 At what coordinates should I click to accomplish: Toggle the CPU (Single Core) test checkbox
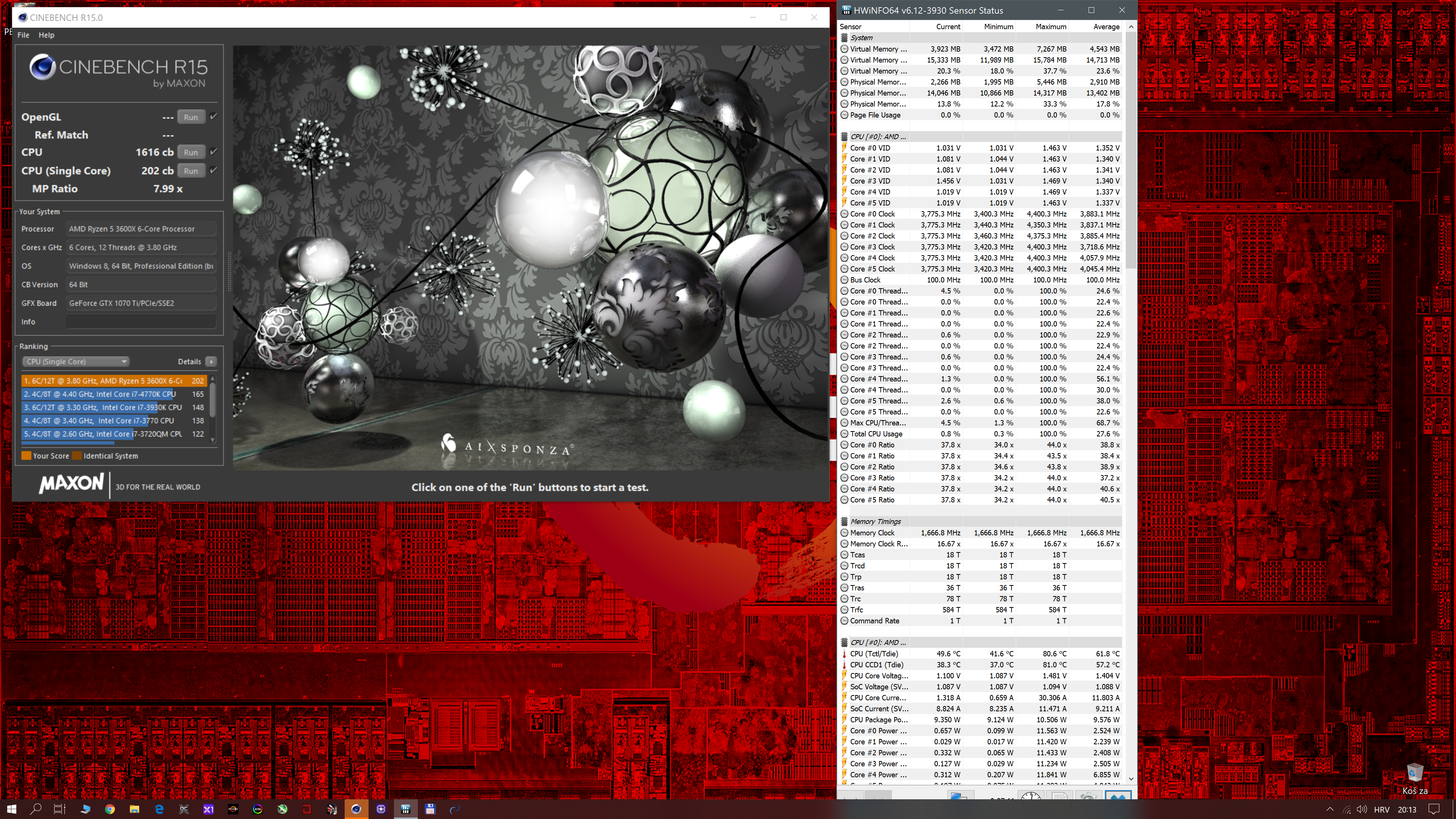coord(213,170)
